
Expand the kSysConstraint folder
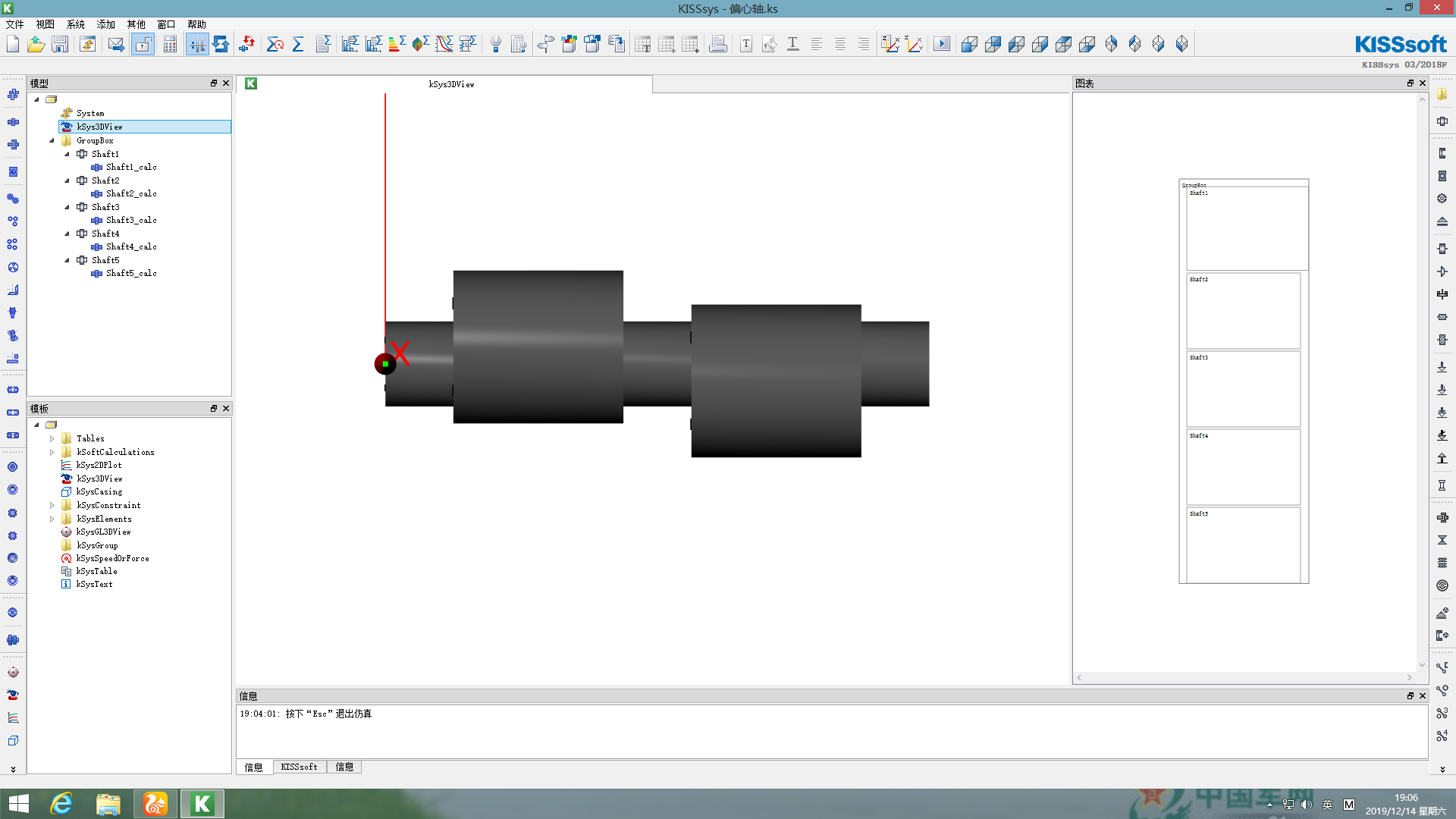click(52, 505)
